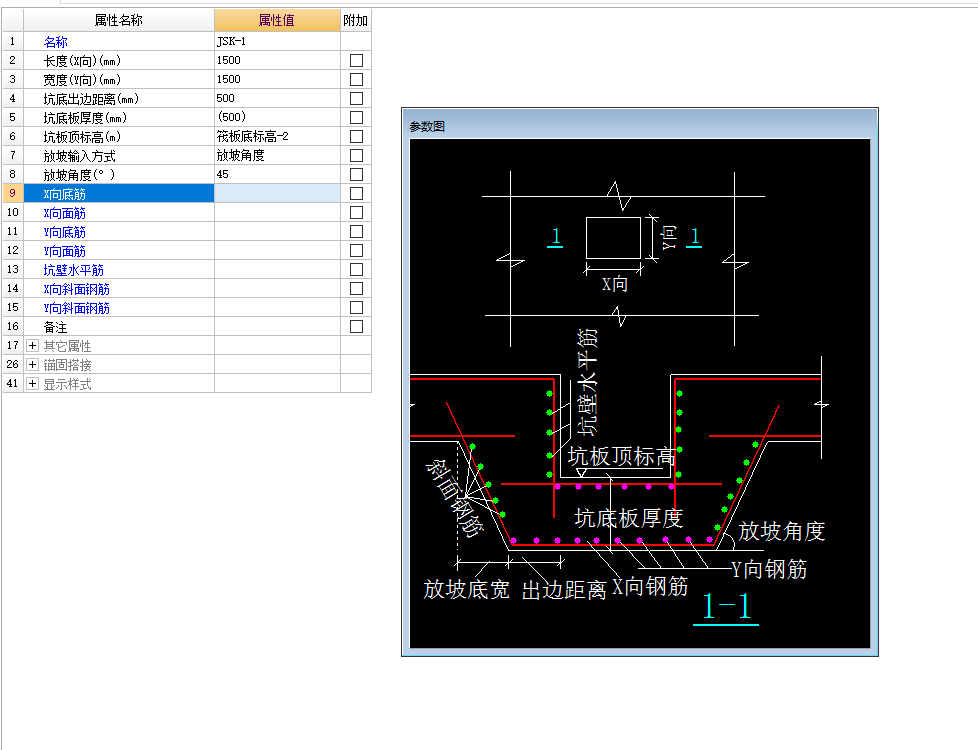The image size is (978, 750).
Task: Enable the 附加 checkbox for Y向底筋
Action: pos(356,231)
